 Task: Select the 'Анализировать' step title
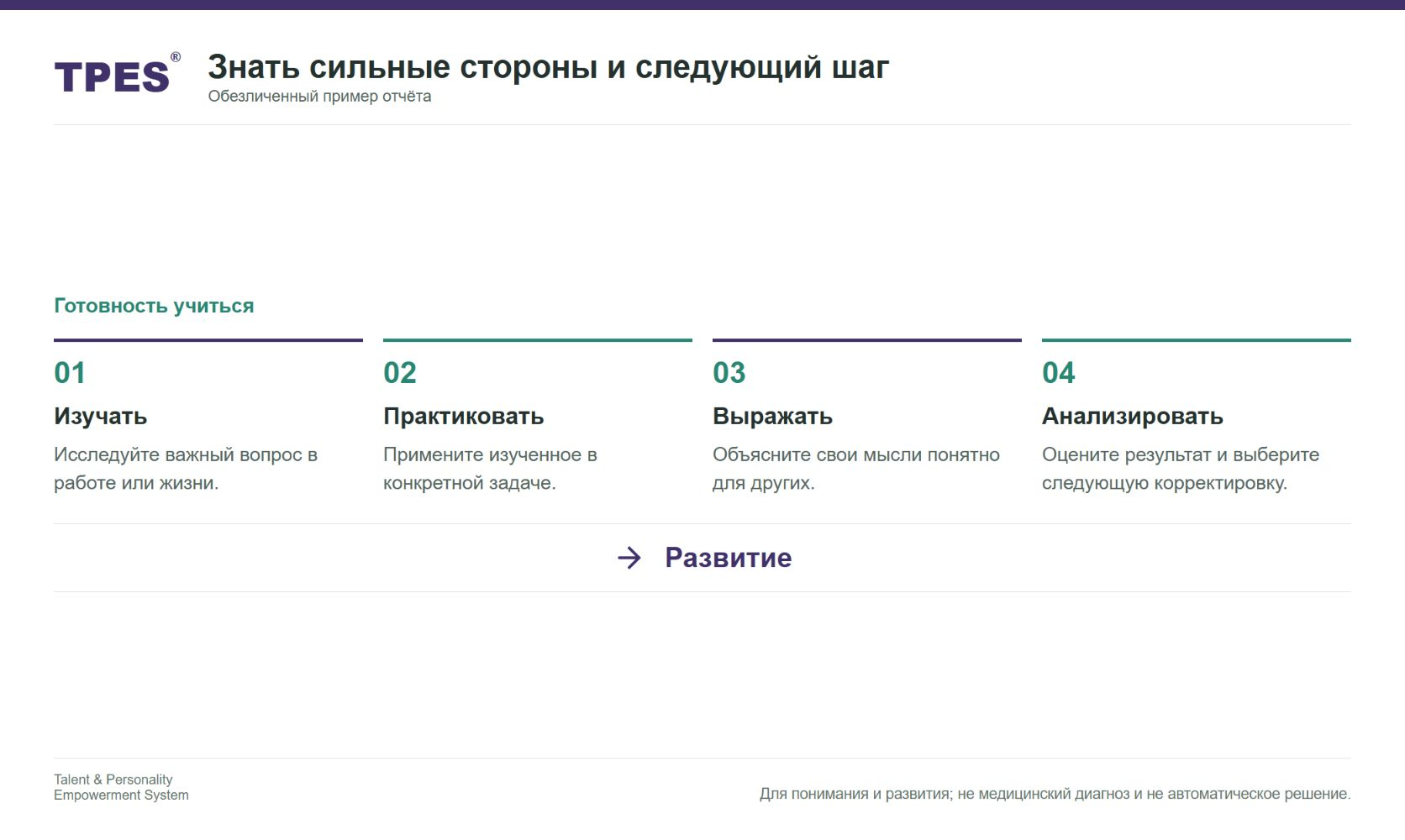[1133, 417]
